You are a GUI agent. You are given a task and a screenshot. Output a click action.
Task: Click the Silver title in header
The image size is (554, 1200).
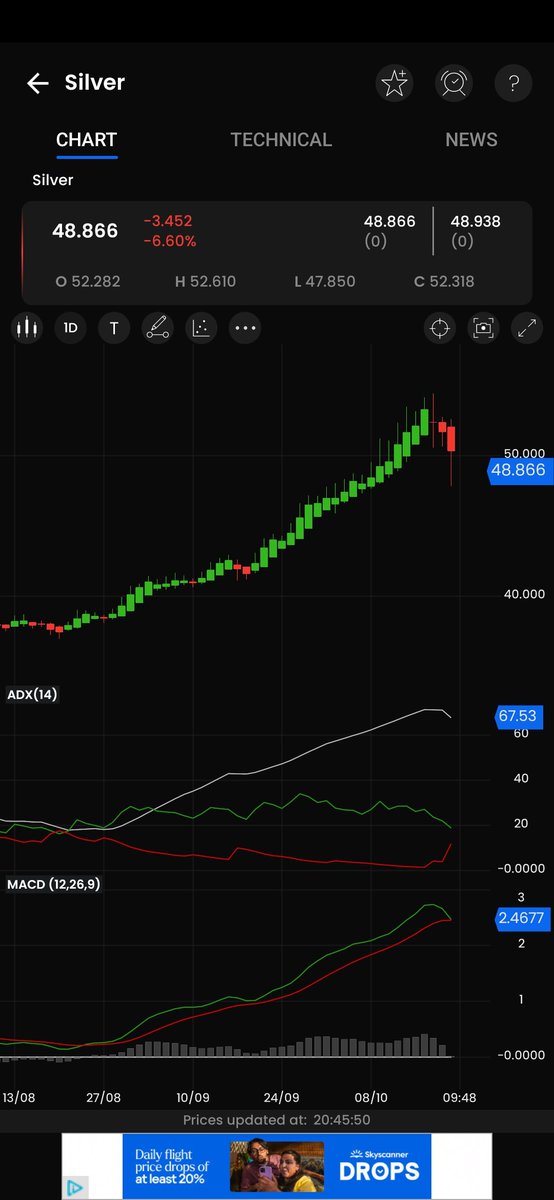pos(95,83)
